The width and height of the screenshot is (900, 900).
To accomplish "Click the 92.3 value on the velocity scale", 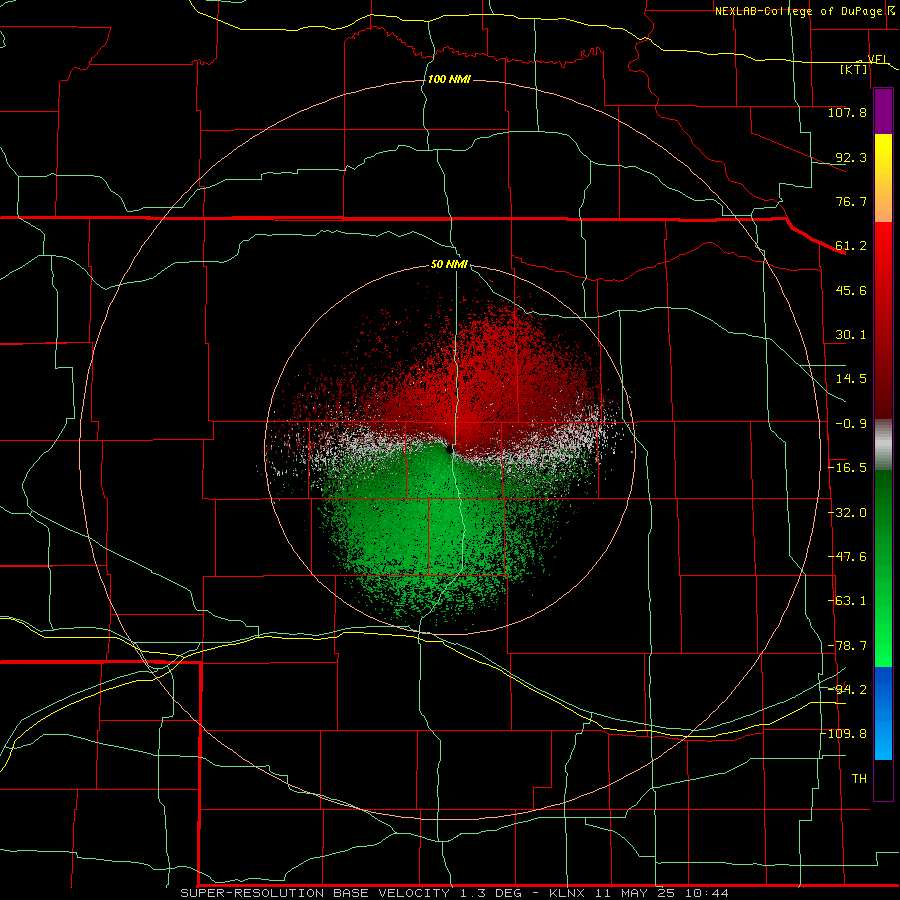I will coord(851,157).
